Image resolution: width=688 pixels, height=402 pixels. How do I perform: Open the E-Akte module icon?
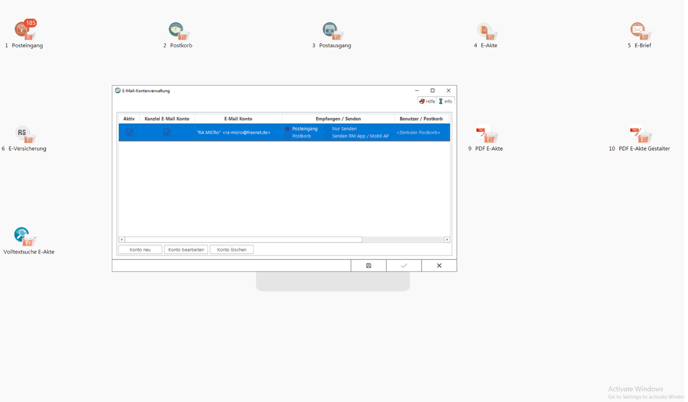tap(487, 31)
